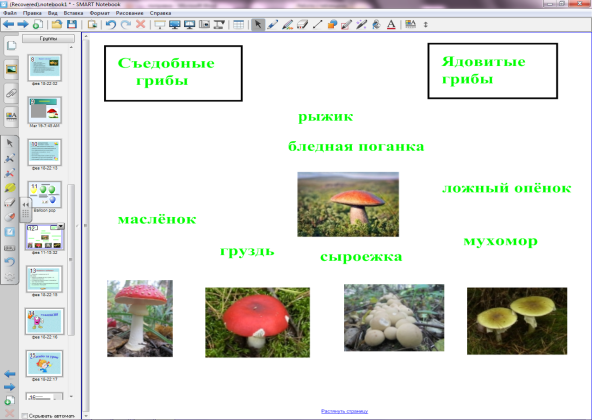This screenshot has width=592, height=420.
Task: Select the Shapes tool
Action: point(332,25)
